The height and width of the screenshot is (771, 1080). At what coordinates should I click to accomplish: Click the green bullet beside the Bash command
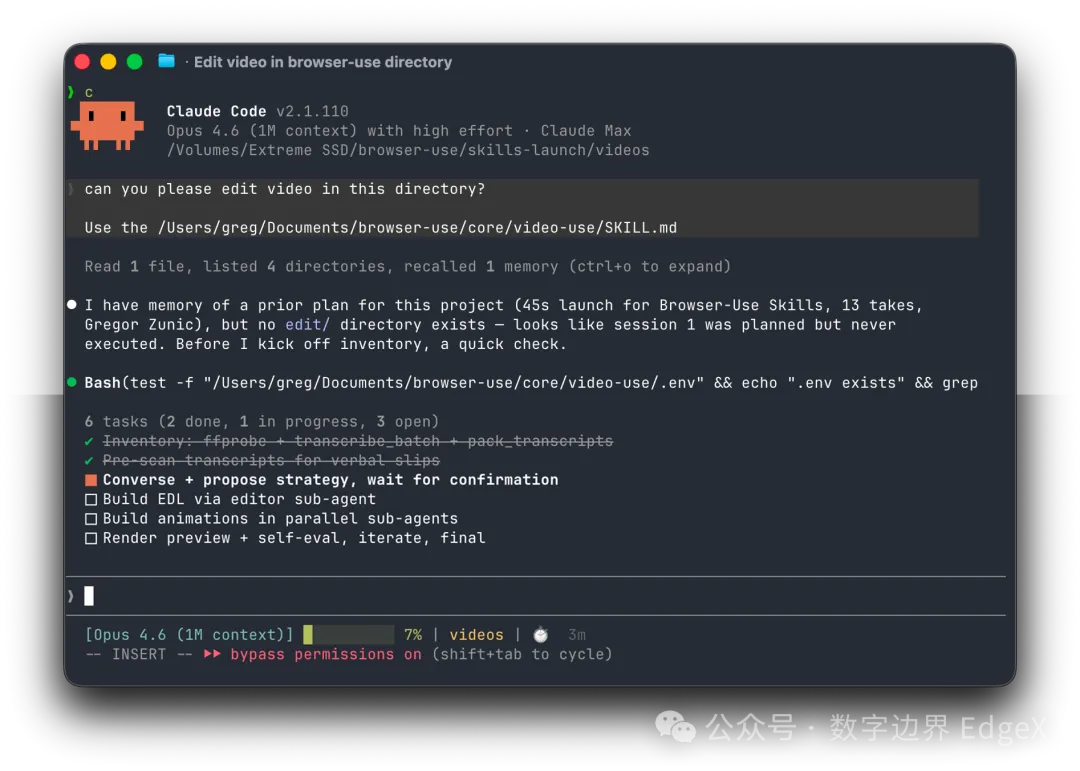(72, 382)
